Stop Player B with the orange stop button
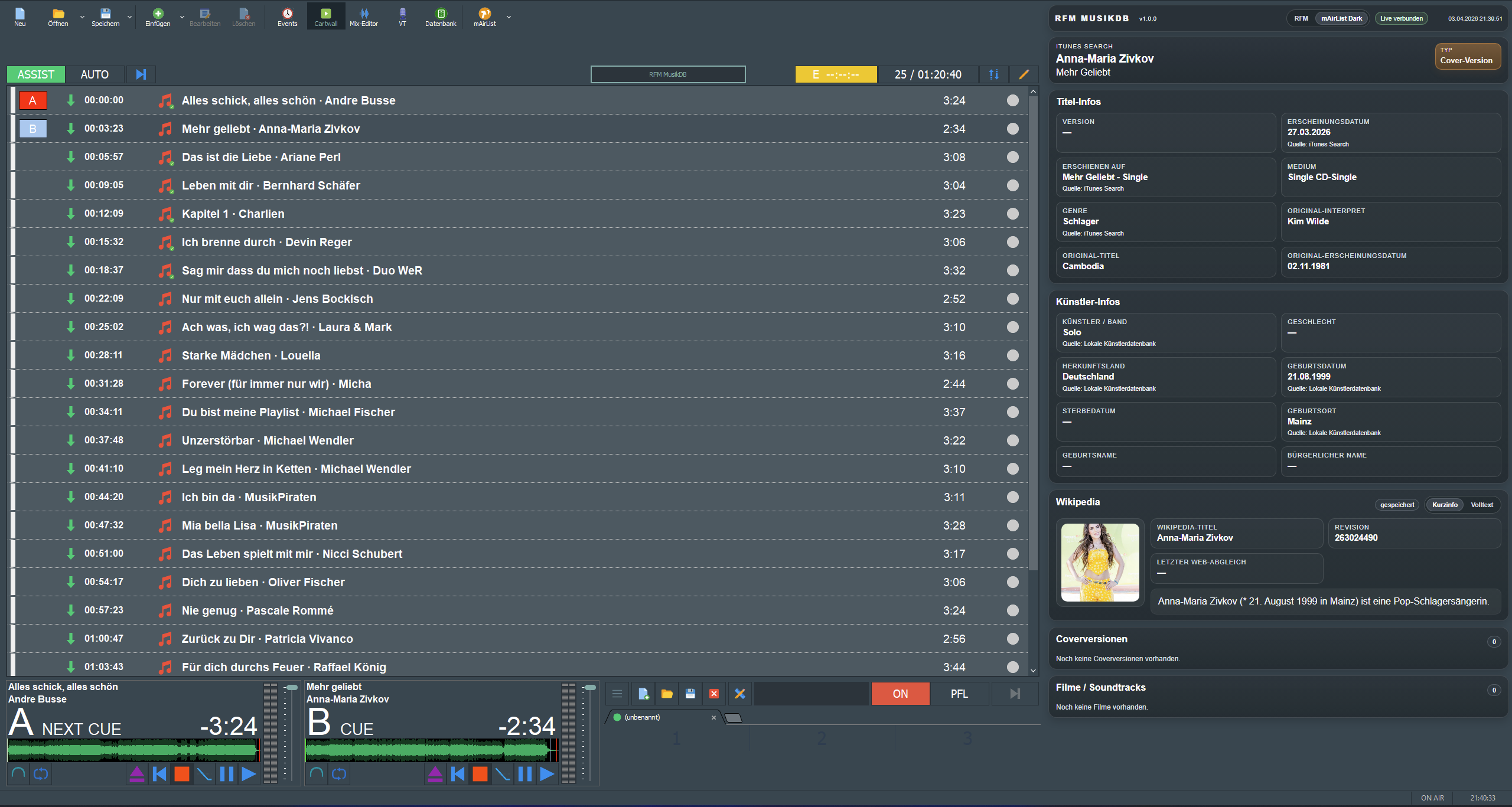Image resolution: width=1512 pixels, height=807 pixels. point(480,774)
